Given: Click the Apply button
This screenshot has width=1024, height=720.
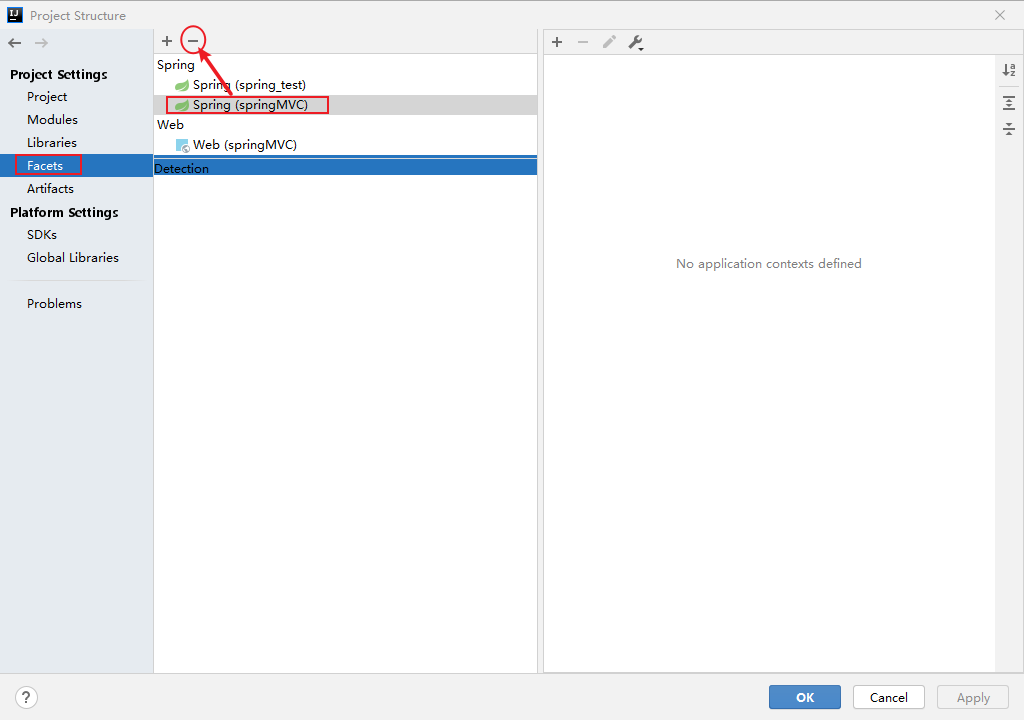Looking at the screenshot, I should coord(973,697).
